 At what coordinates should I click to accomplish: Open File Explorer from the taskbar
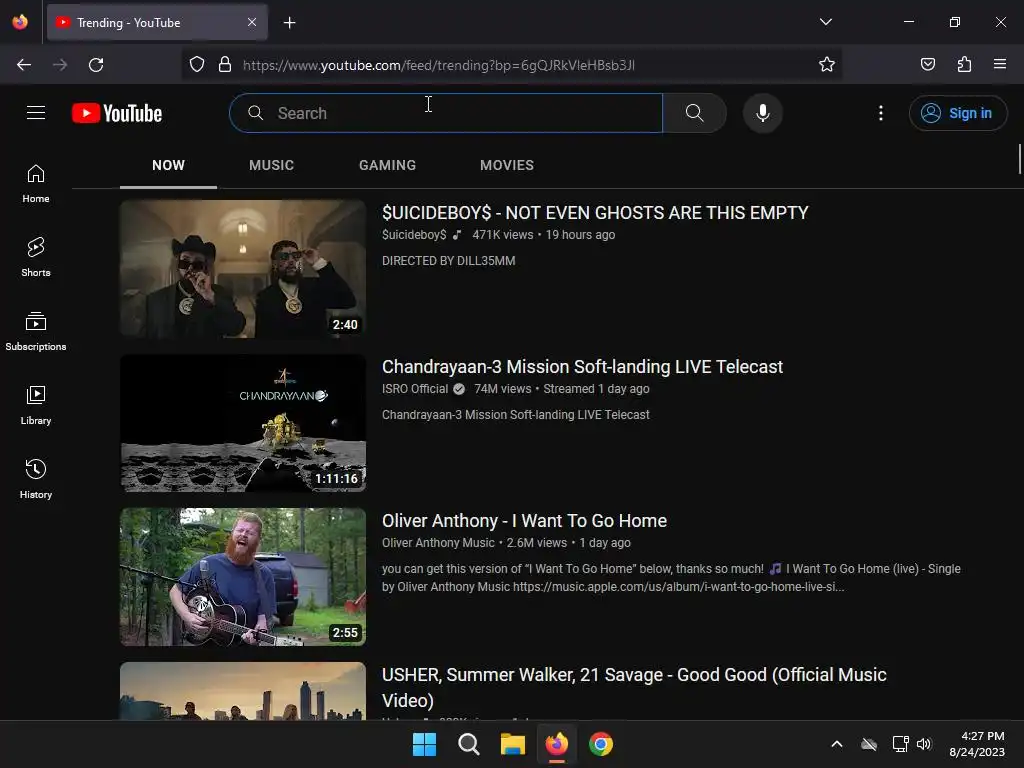click(513, 744)
